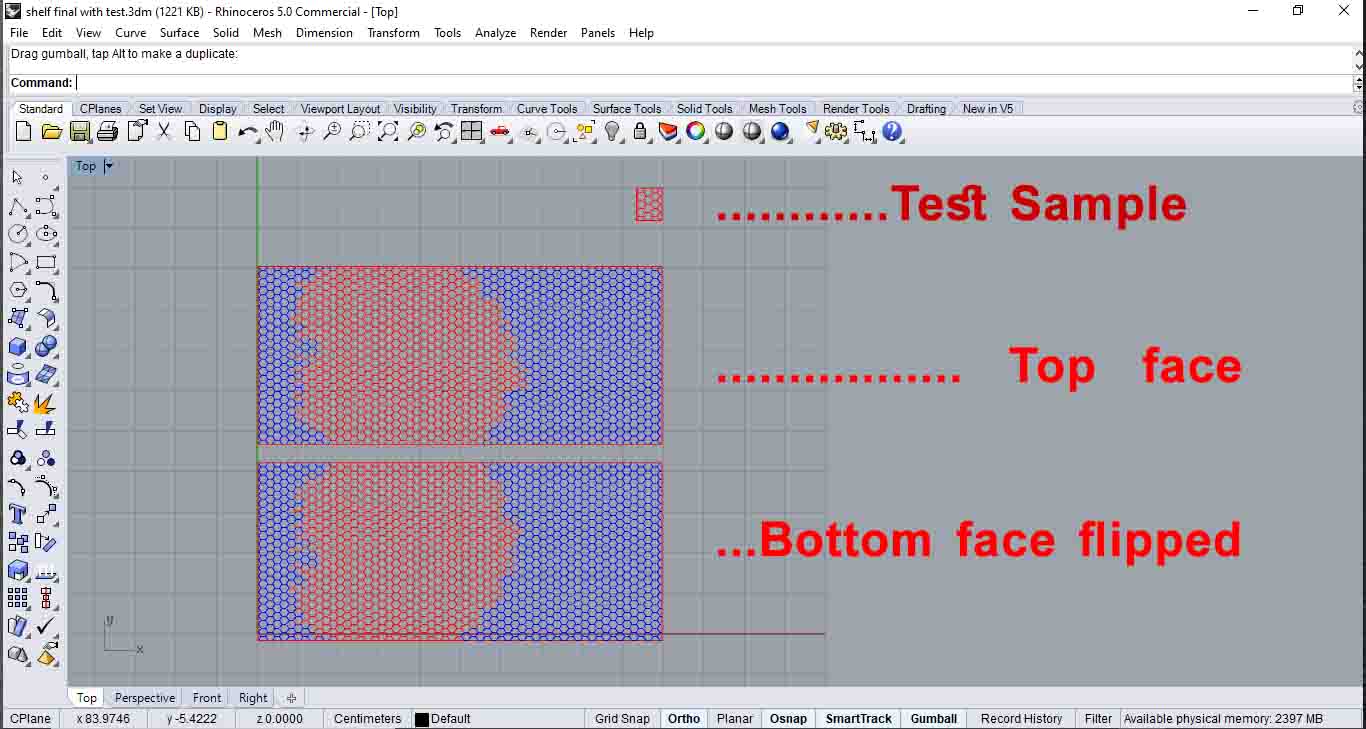Add a viewport tab with plus icon
The width and height of the screenshot is (1366, 729).
click(x=291, y=698)
